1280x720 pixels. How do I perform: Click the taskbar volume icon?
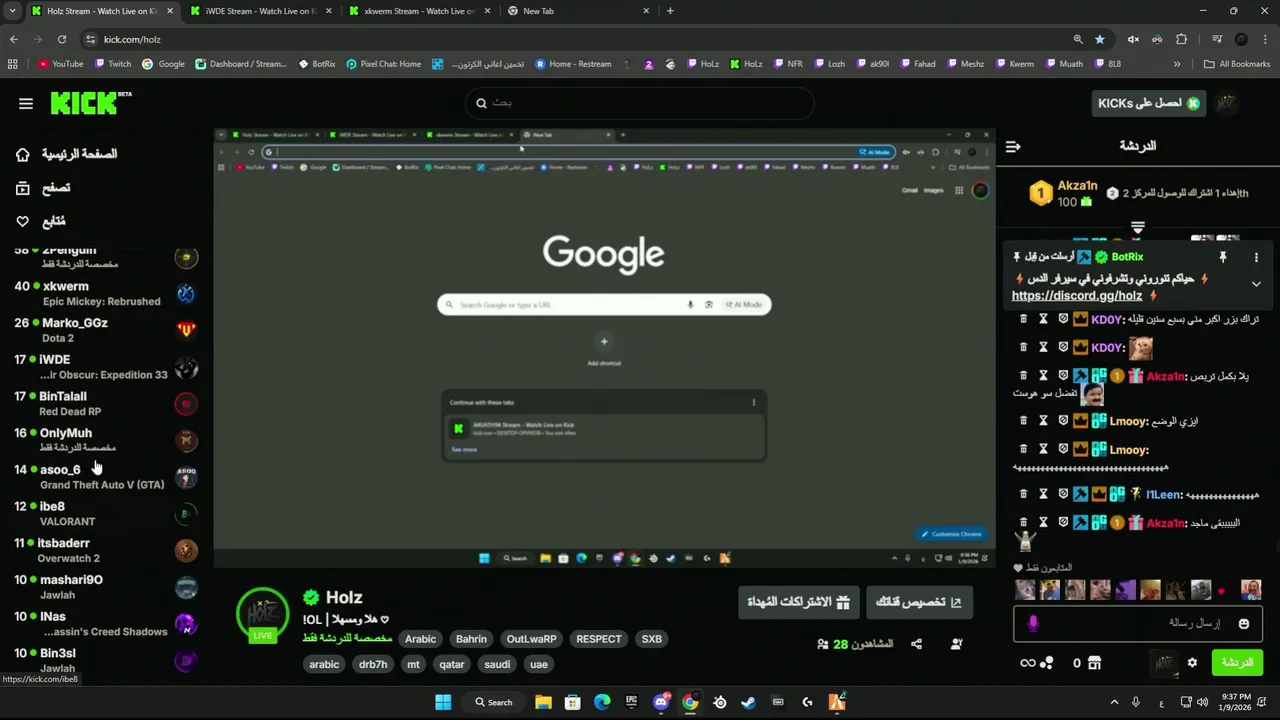tap(1203, 702)
